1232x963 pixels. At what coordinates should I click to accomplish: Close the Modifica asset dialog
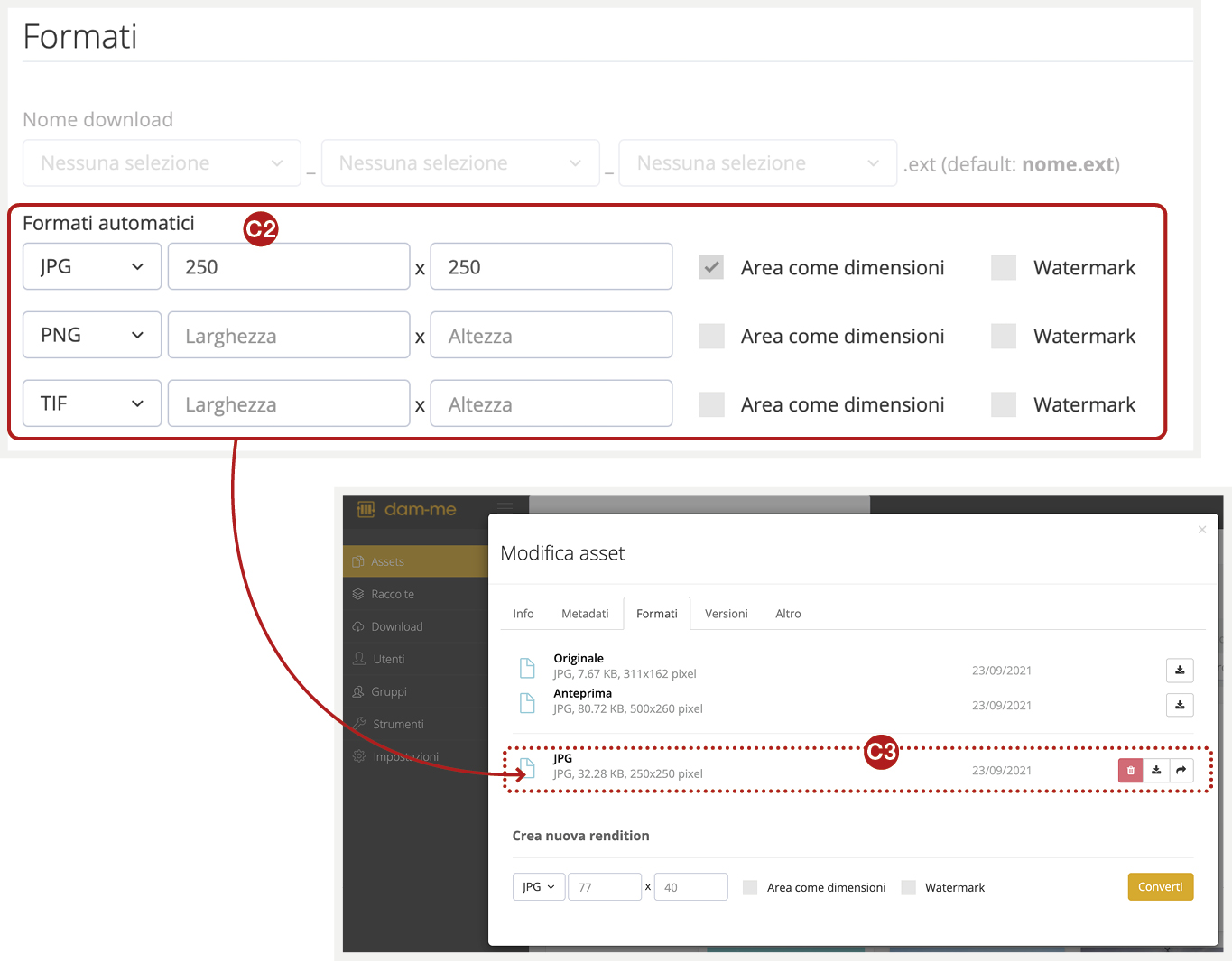click(x=1201, y=530)
